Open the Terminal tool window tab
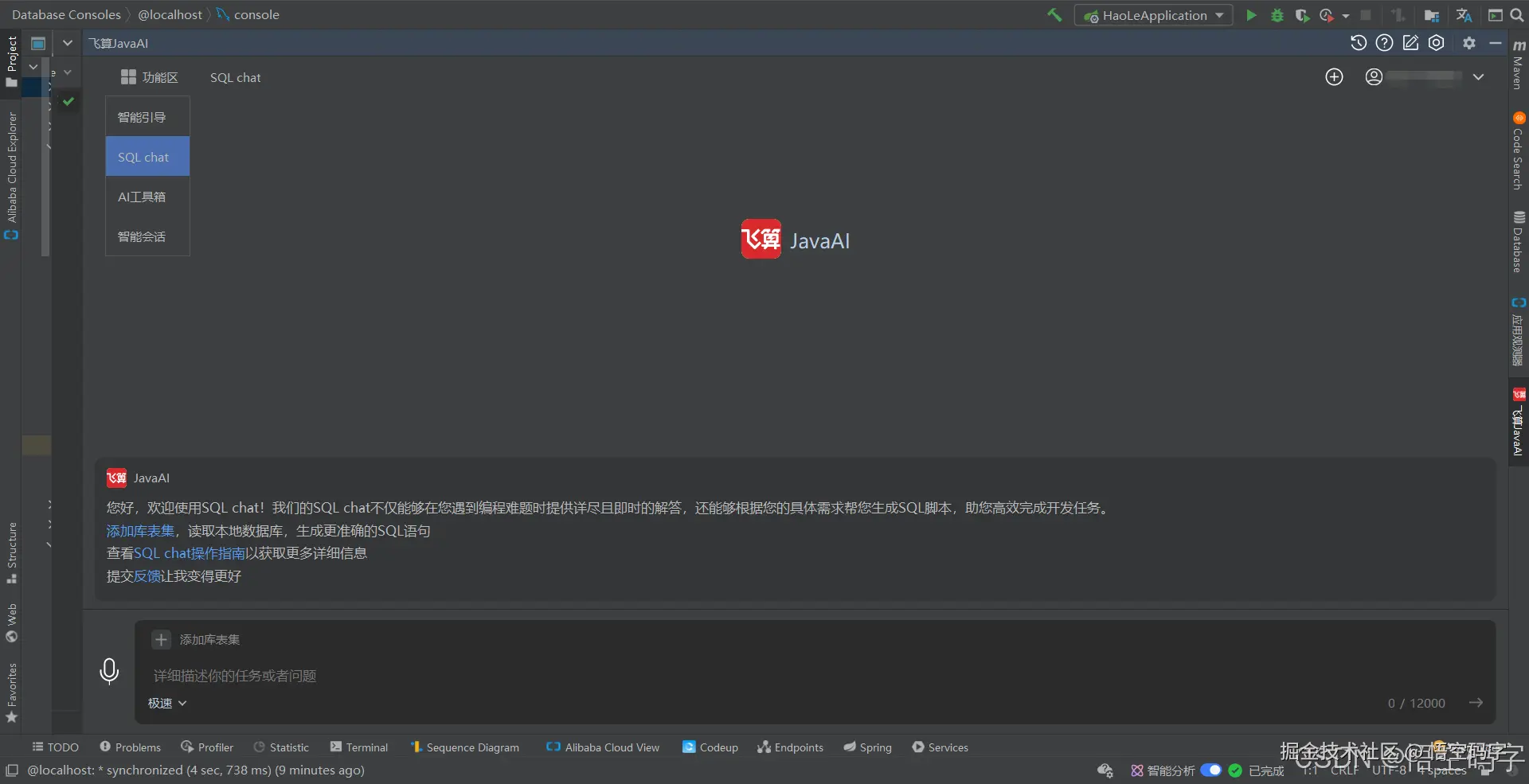Image resolution: width=1529 pixels, height=784 pixels. tap(359, 747)
